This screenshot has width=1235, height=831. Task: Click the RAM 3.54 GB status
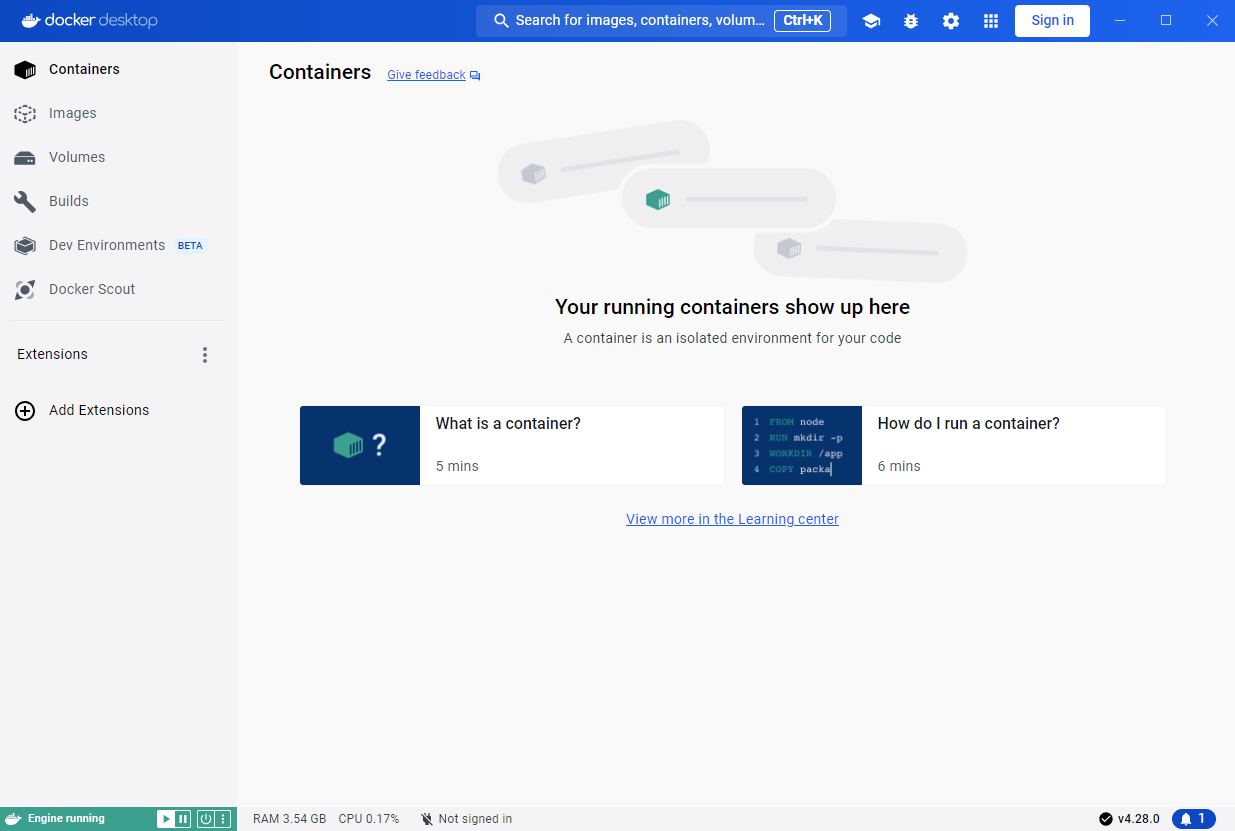tap(290, 819)
